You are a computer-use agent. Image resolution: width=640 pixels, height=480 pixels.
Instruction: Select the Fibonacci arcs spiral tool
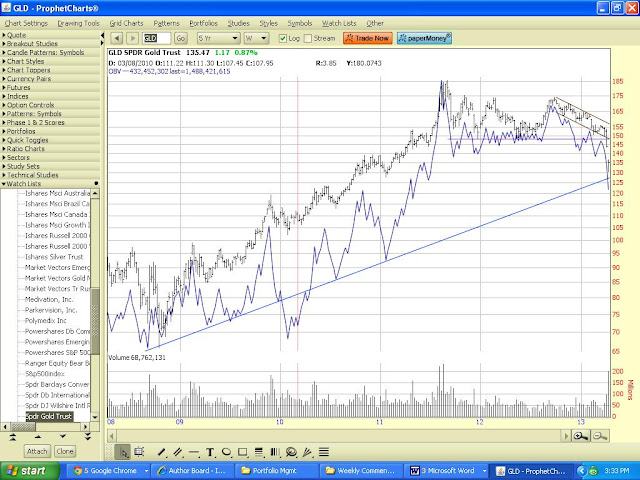[x=291, y=452]
